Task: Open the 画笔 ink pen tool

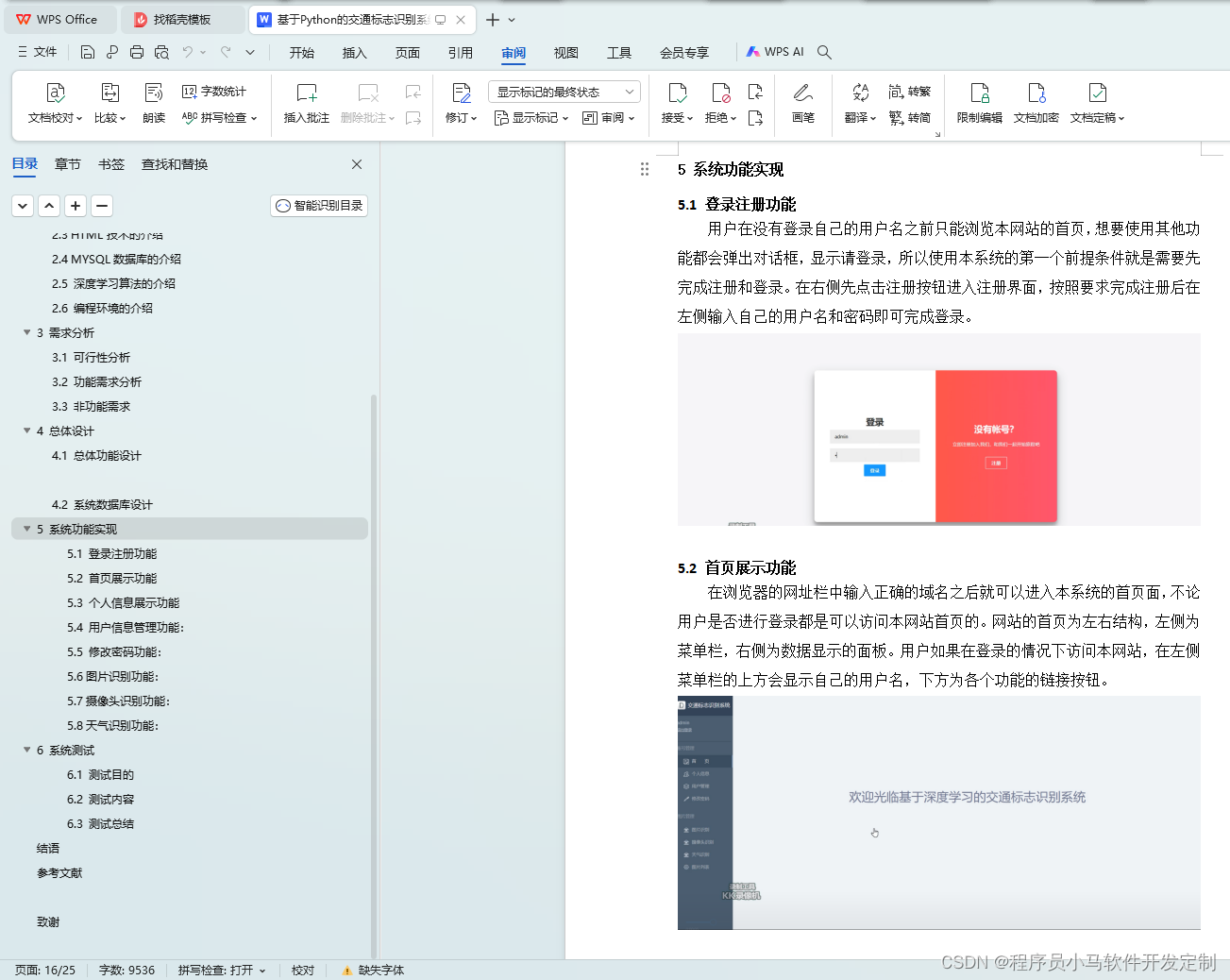Action: (x=801, y=104)
